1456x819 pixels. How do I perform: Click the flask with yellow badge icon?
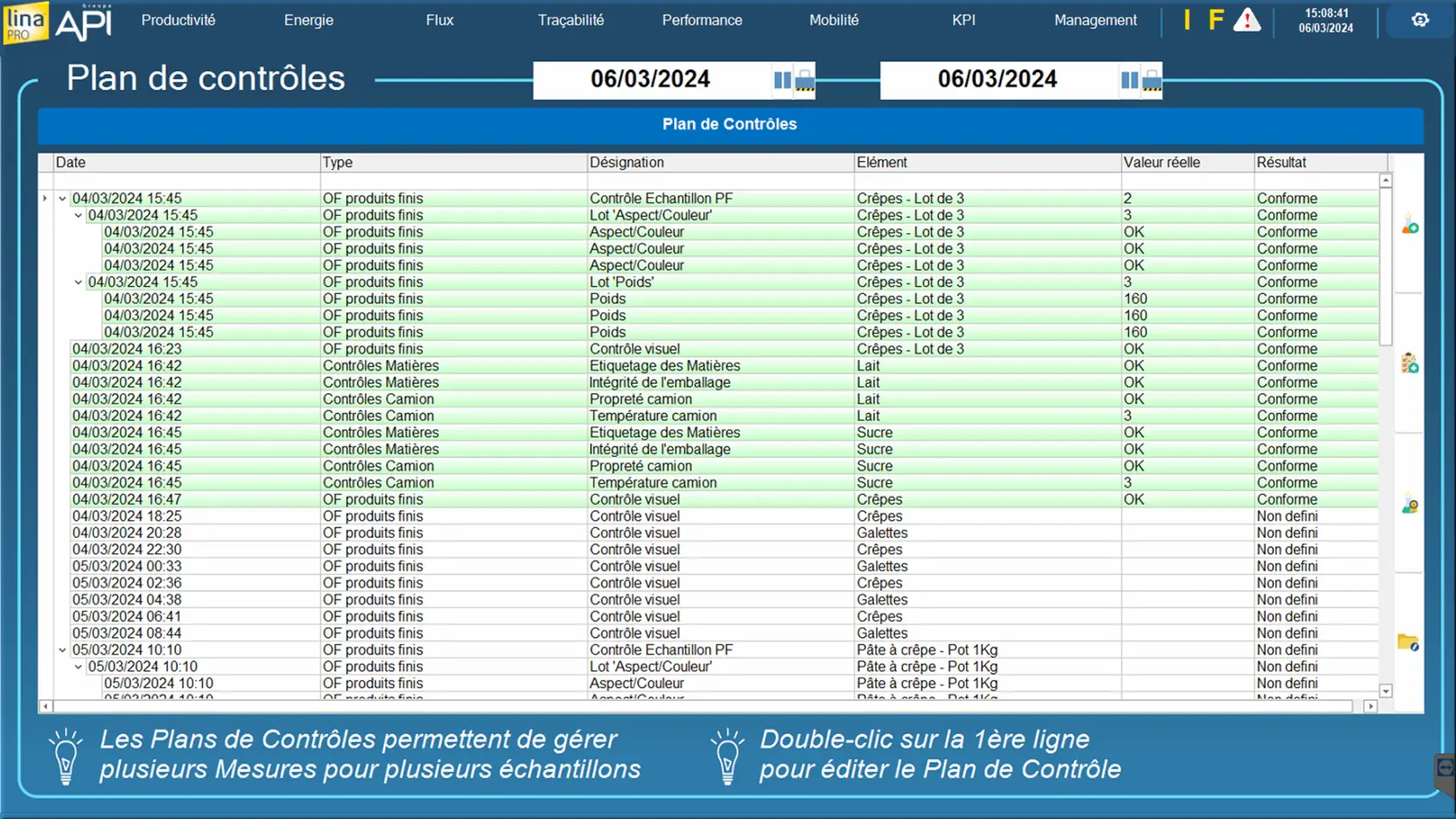1410,505
